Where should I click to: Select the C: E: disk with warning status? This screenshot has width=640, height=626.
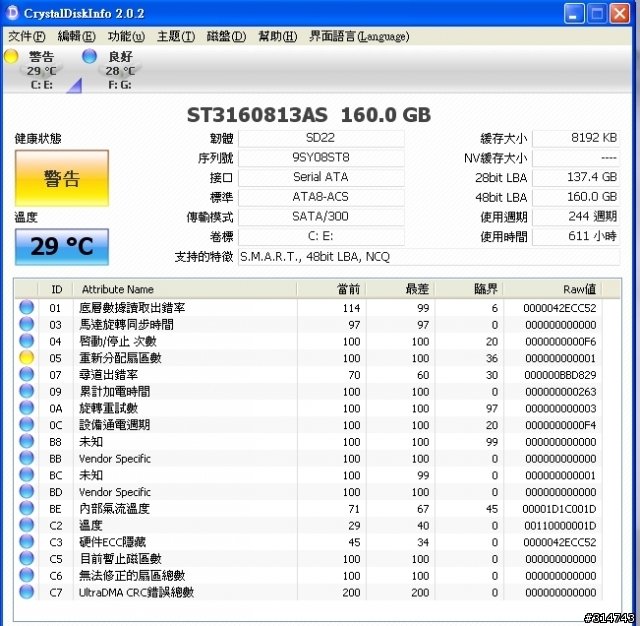(41, 70)
